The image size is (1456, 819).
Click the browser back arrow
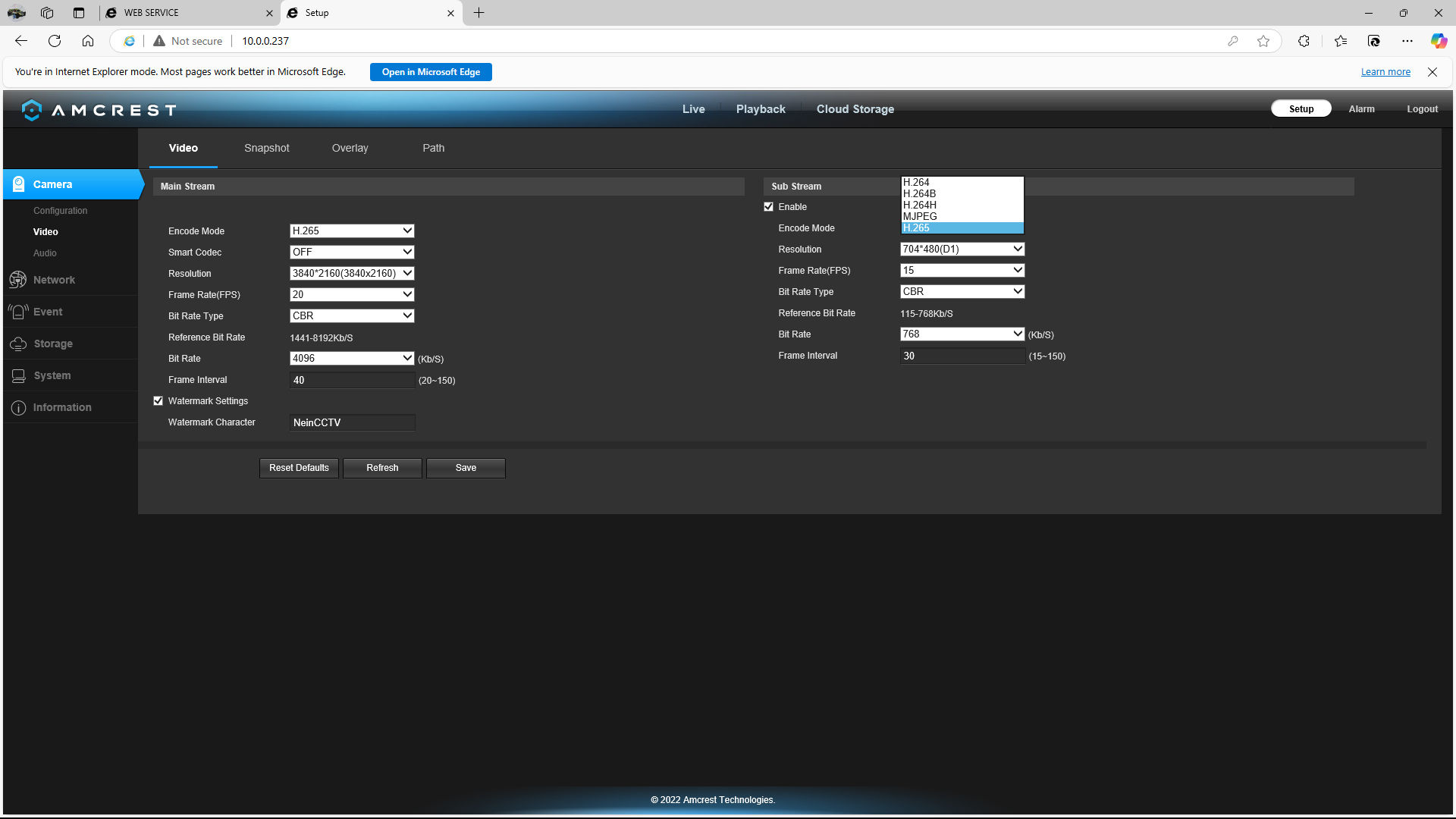coord(21,41)
